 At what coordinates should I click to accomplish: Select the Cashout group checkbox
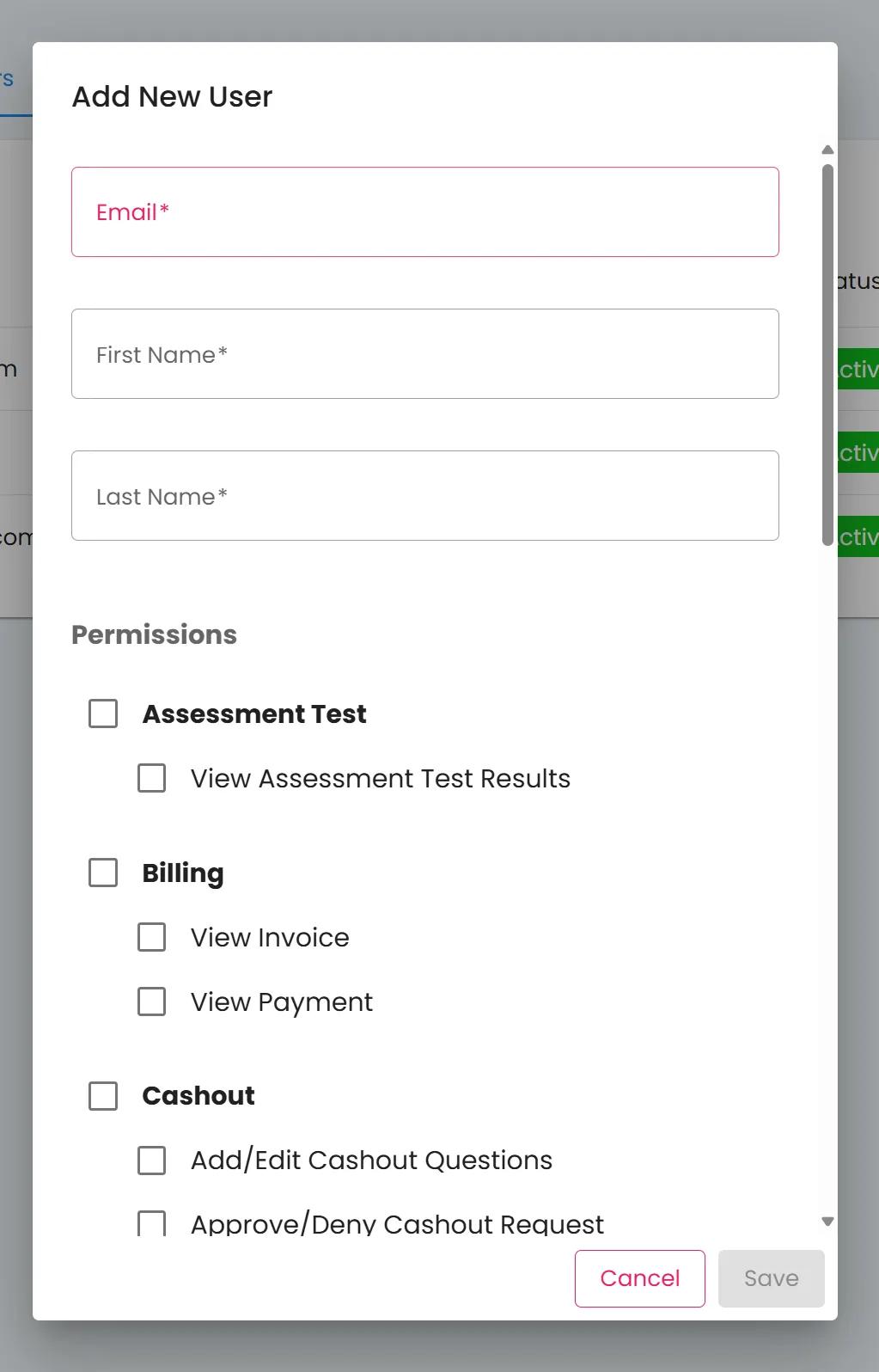point(103,1095)
